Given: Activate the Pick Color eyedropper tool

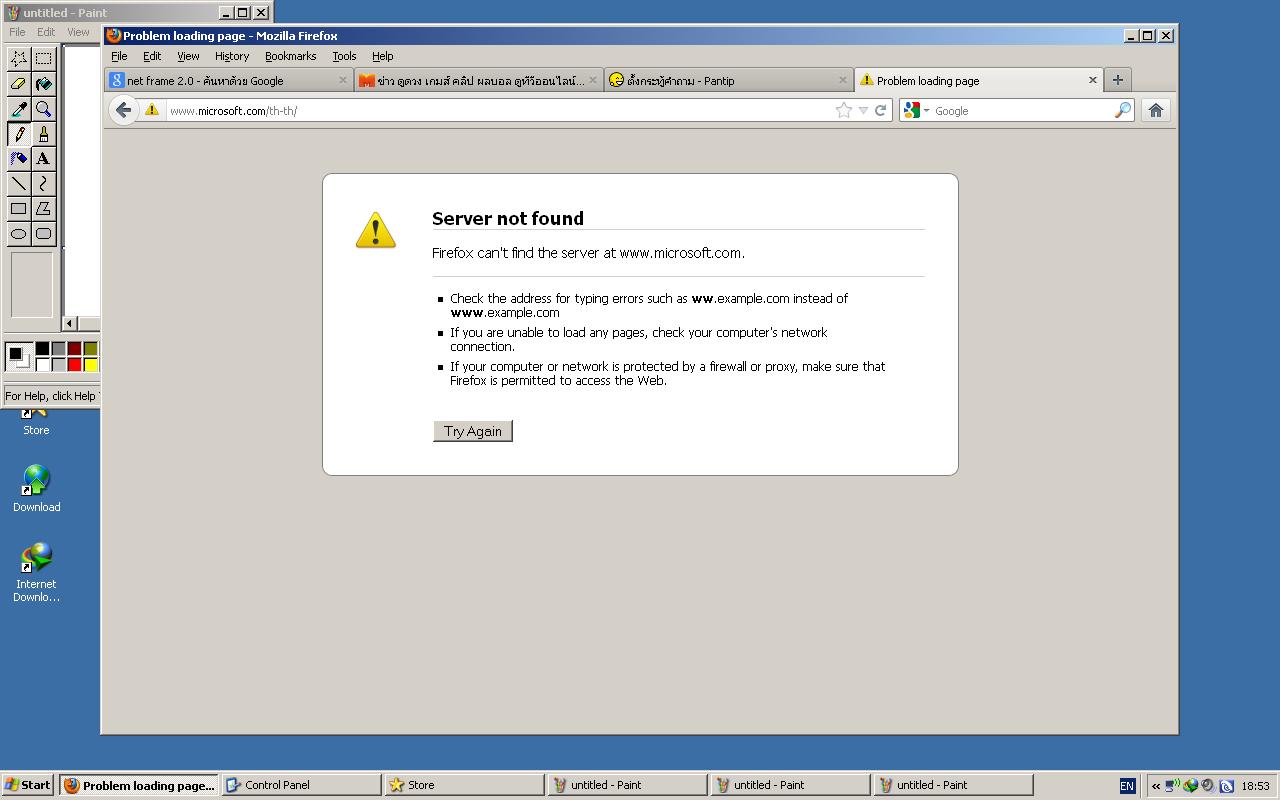Looking at the screenshot, I should point(18,109).
